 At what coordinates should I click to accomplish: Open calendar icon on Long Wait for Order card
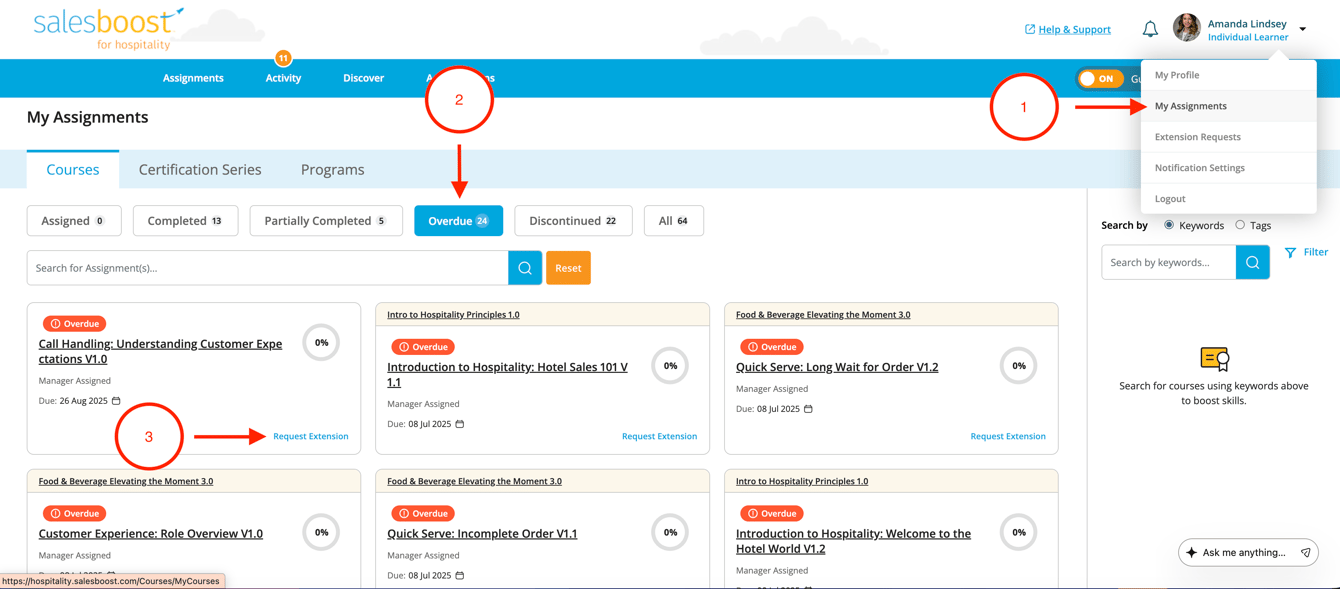click(x=808, y=409)
